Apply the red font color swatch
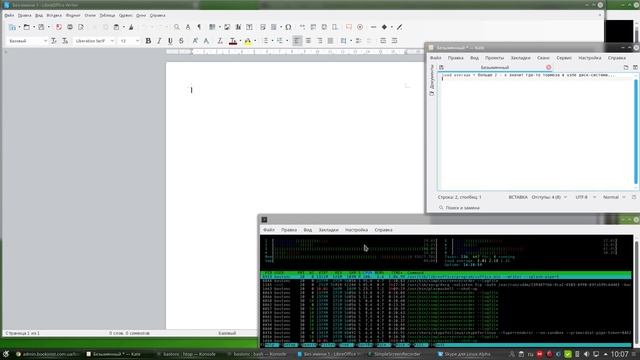This screenshot has height=360, width=640. pyautogui.click(x=233, y=41)
